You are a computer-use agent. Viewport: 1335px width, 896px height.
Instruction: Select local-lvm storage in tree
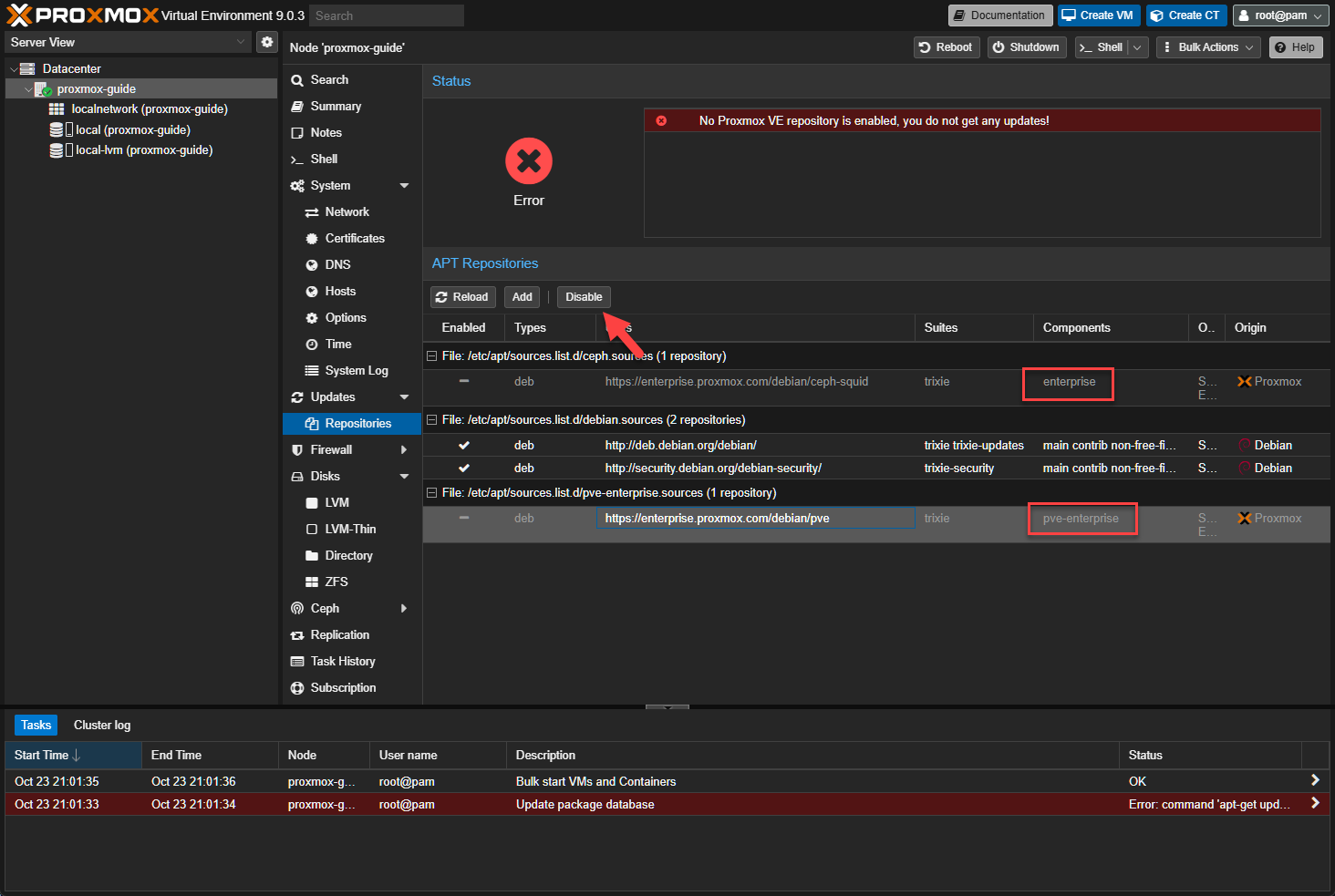point(143,150)
